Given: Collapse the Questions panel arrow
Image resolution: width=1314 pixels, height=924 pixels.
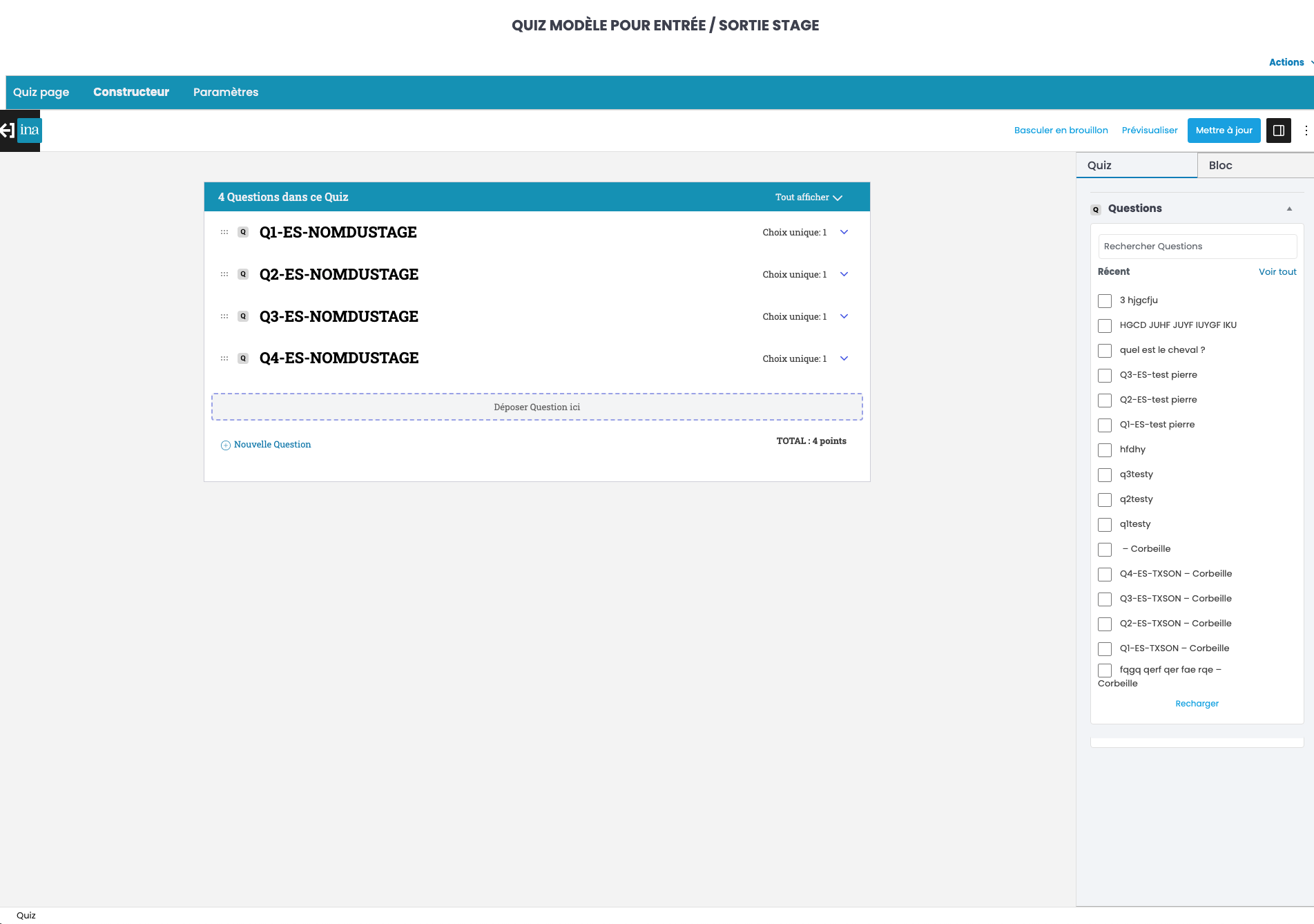Looking at the screenshot, I should point(1289,209).
